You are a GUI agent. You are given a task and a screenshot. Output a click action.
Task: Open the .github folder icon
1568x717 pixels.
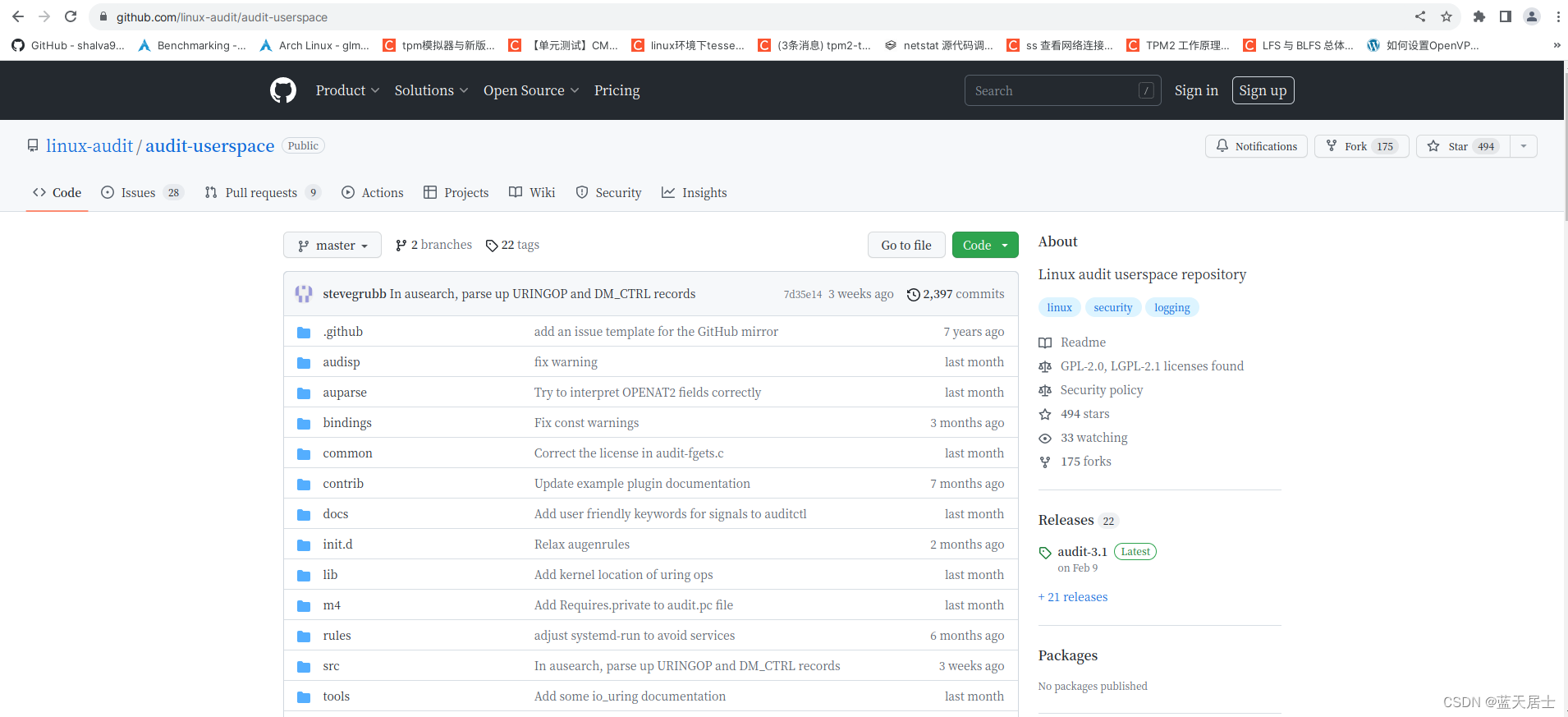pyautogui.click(x=304, y=332)
